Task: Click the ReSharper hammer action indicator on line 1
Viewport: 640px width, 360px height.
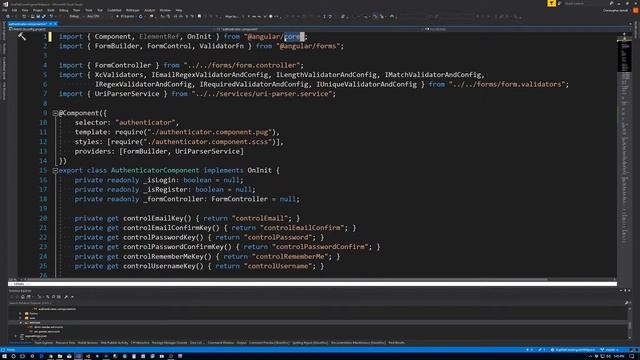Action: (22, 37)
